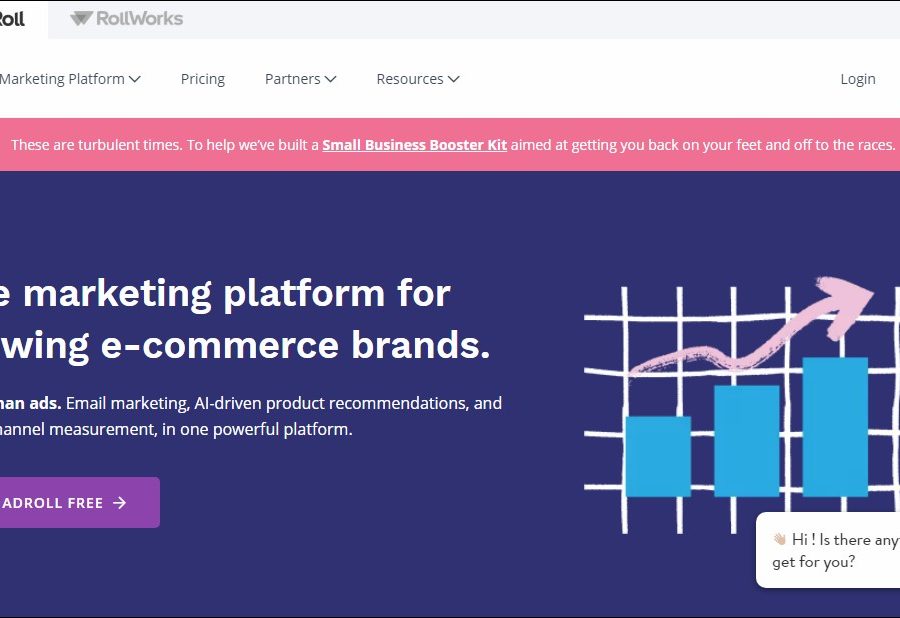Click the arrow icon on ADROLL FREE button
Viewport: 900px width, 618px height.
pyautogui.click(x=120, y=503)
